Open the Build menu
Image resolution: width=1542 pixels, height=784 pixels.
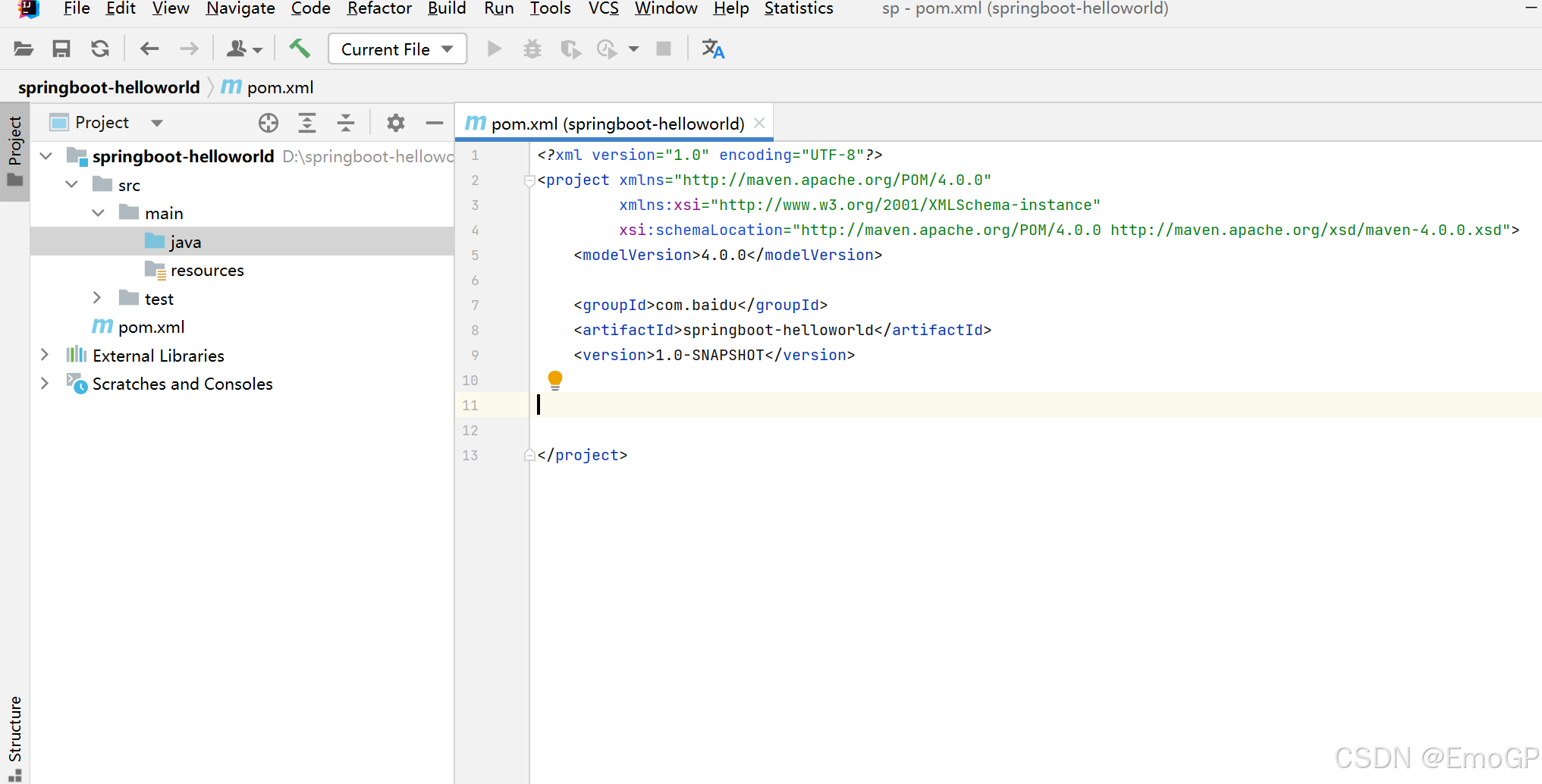tap(447, 8)
